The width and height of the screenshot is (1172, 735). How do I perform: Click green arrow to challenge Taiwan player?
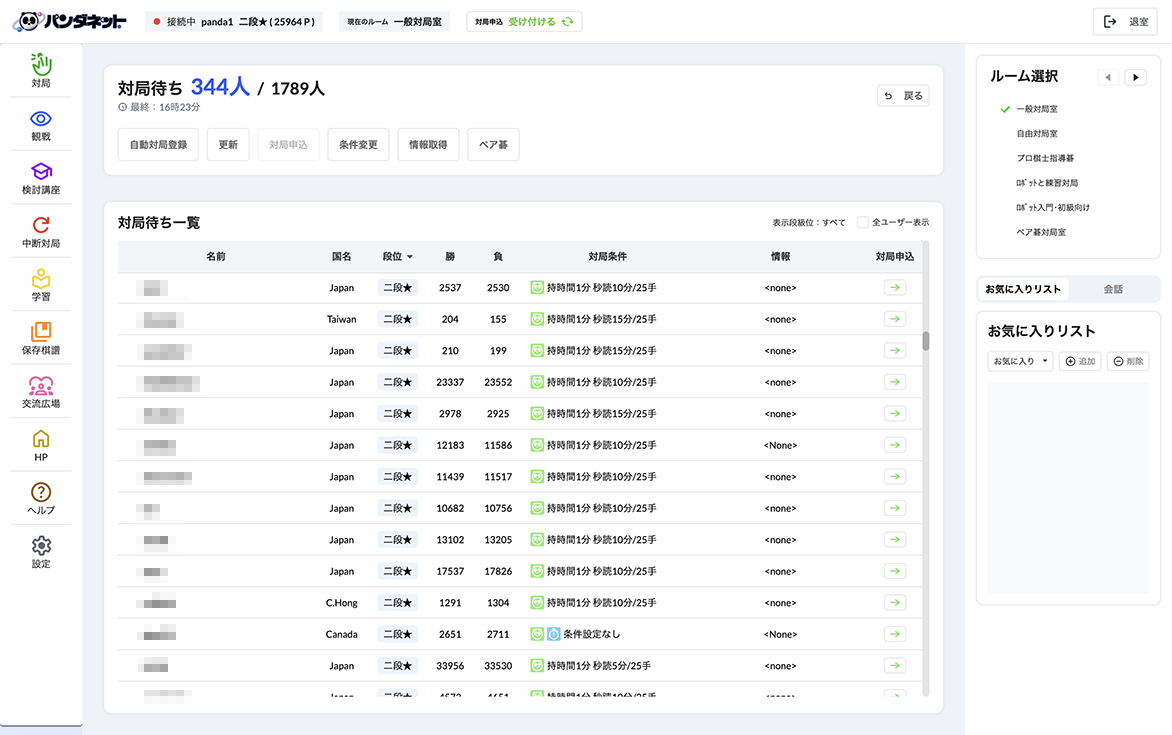tap(894, 319)
